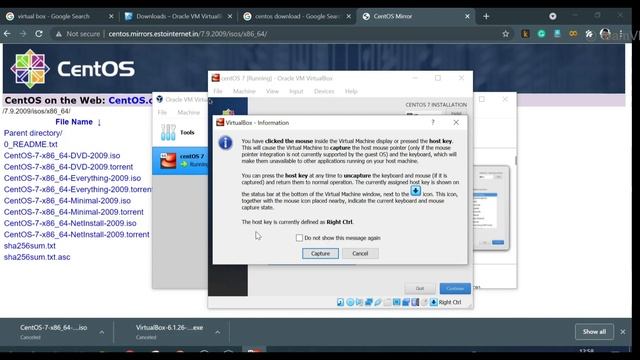Image resolution: width=640 pixels, height=360 pixels.
Task: Click hard disk indicator in VM status bar
Action: 340,302
